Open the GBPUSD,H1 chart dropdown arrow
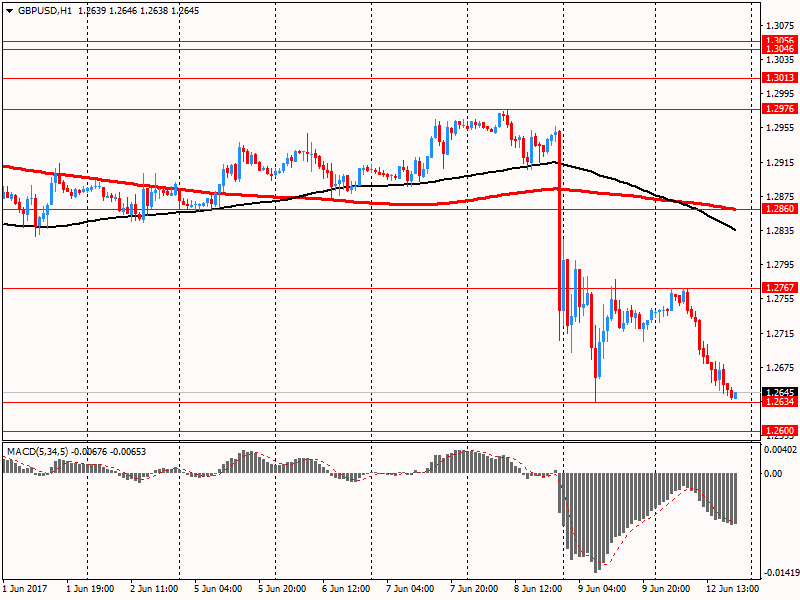Screen dimensions: 800x600 10,11
